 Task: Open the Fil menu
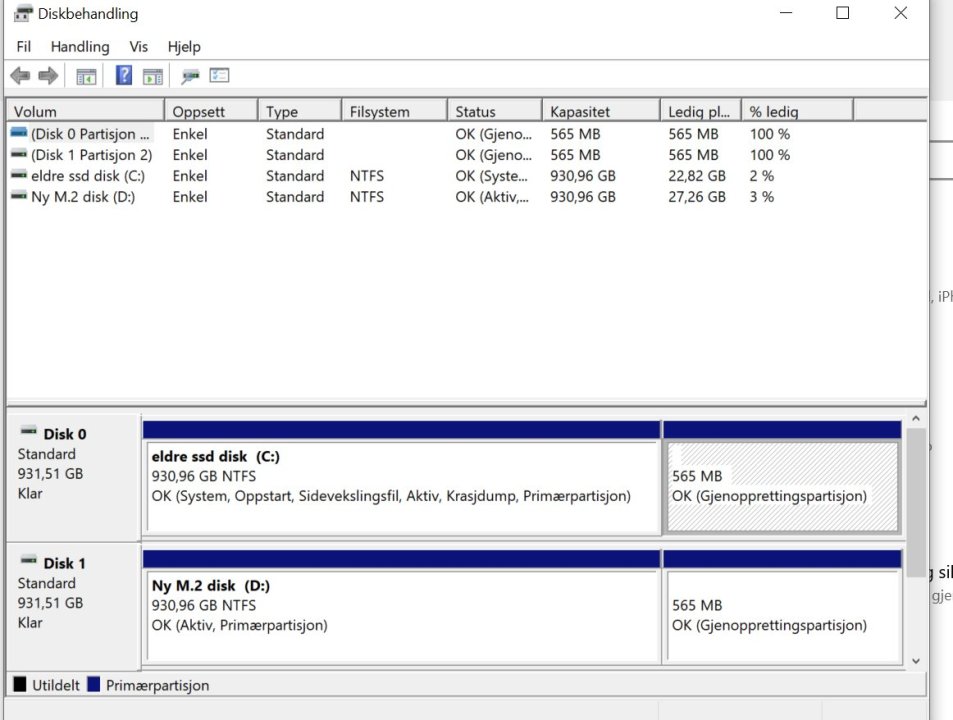(24, 46)
